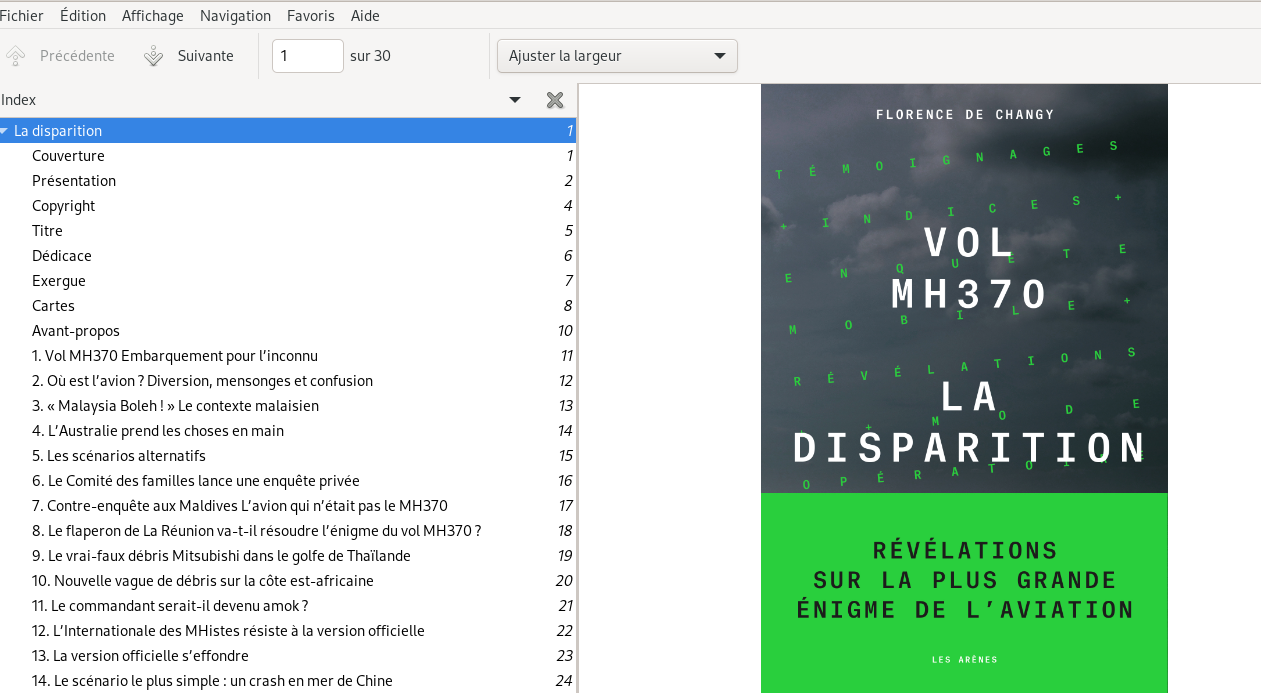Select the La disparition root row

[x=288, y=131]
